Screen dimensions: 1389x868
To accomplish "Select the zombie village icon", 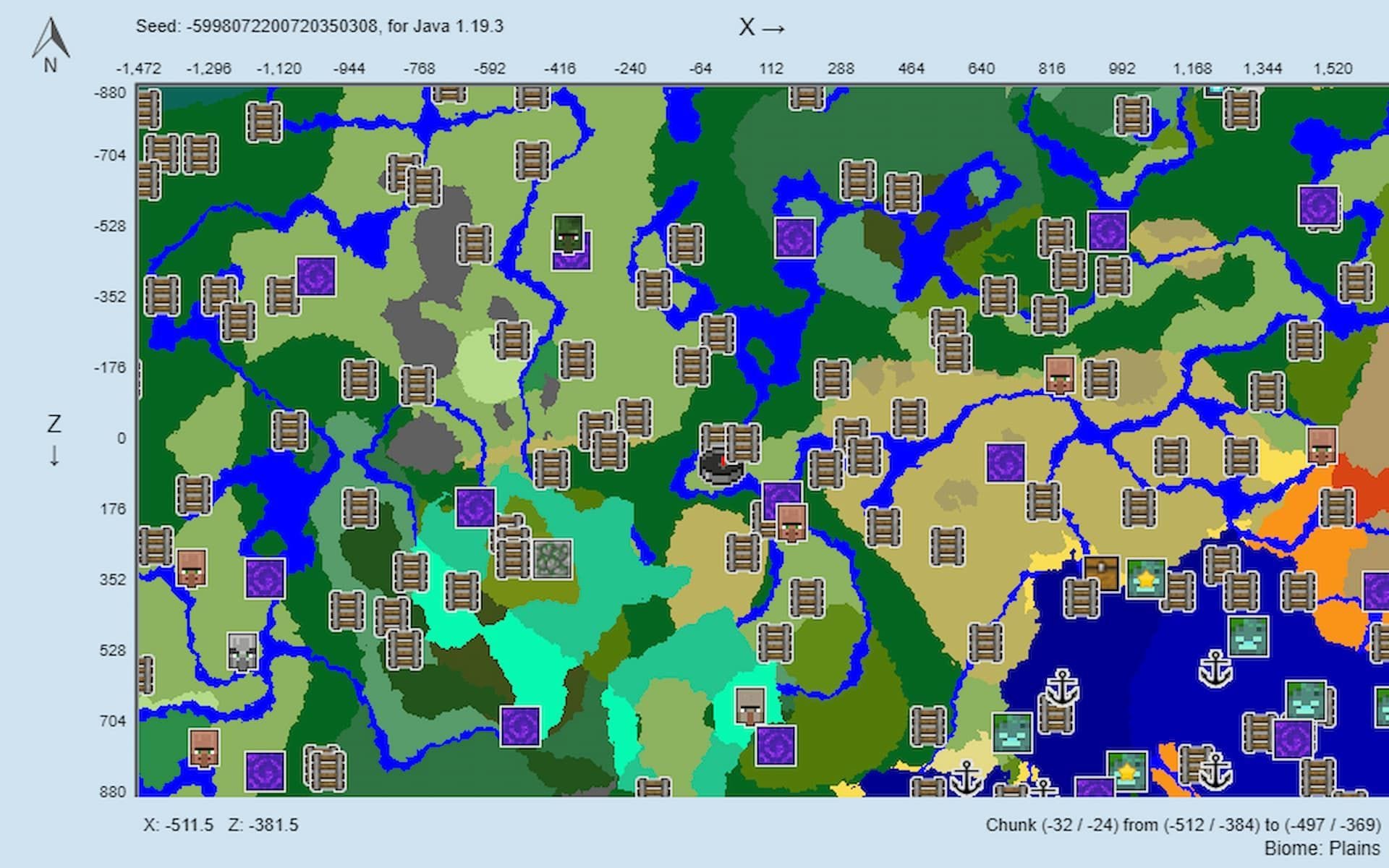I will (x=568, y=233).
